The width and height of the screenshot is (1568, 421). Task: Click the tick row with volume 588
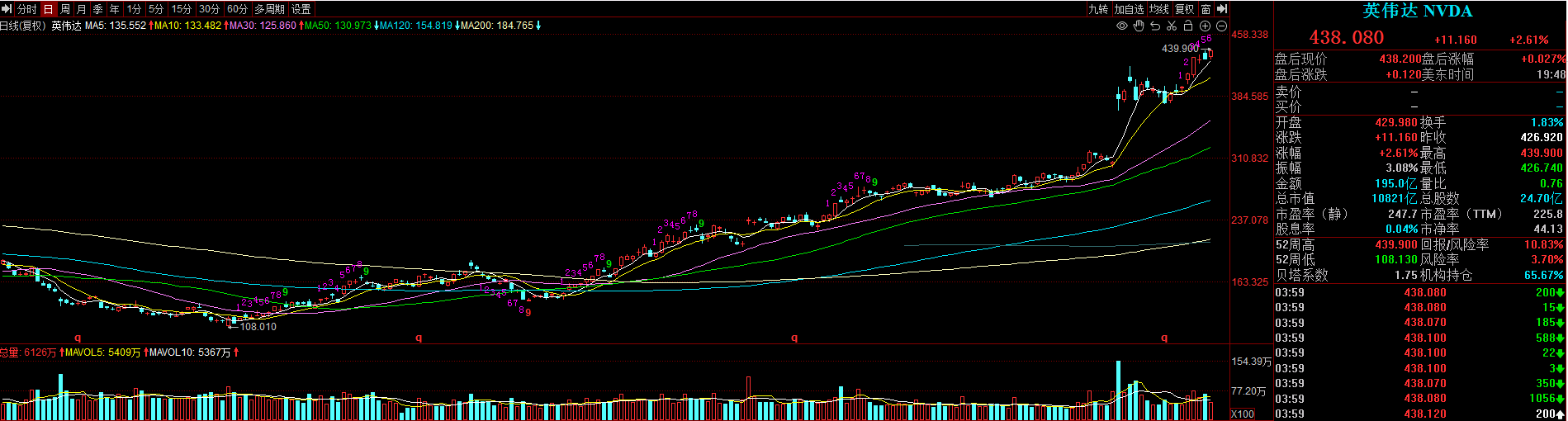tap(1419, 338)
